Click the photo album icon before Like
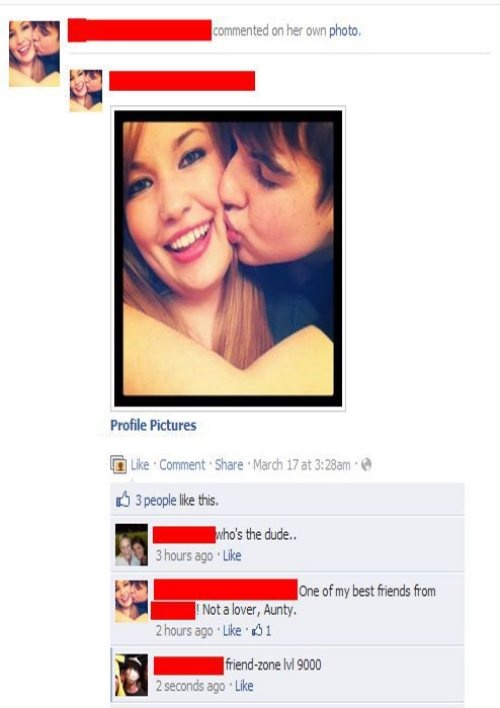Viewport: 500px width, 708px height. (x=118, y=464)
